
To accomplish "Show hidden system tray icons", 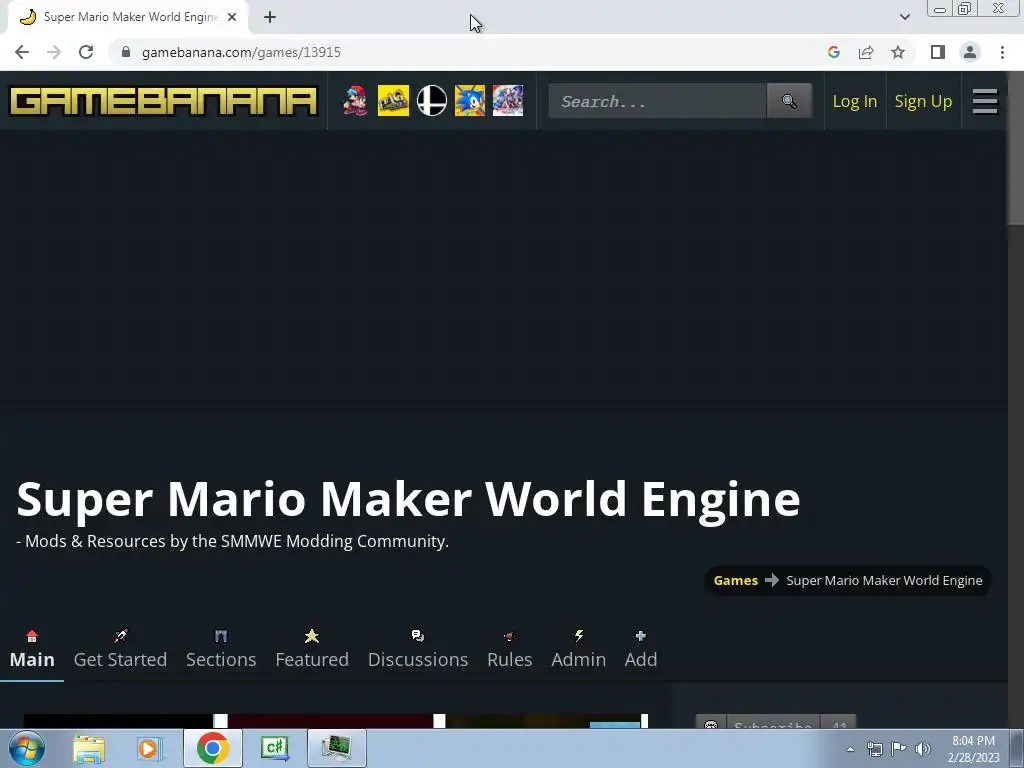I will click(x=850, y=749).
